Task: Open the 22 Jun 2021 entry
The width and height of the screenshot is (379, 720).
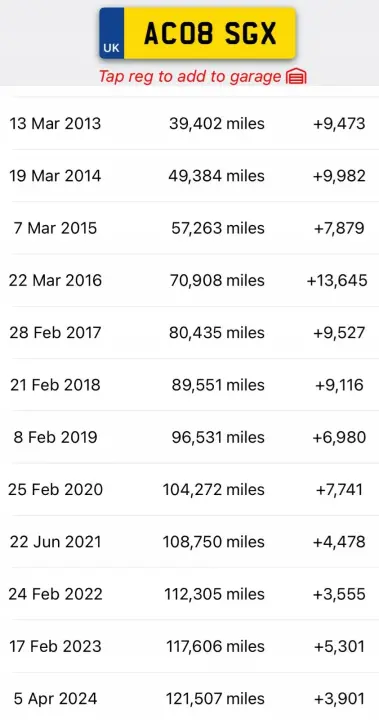Action: 189,542
